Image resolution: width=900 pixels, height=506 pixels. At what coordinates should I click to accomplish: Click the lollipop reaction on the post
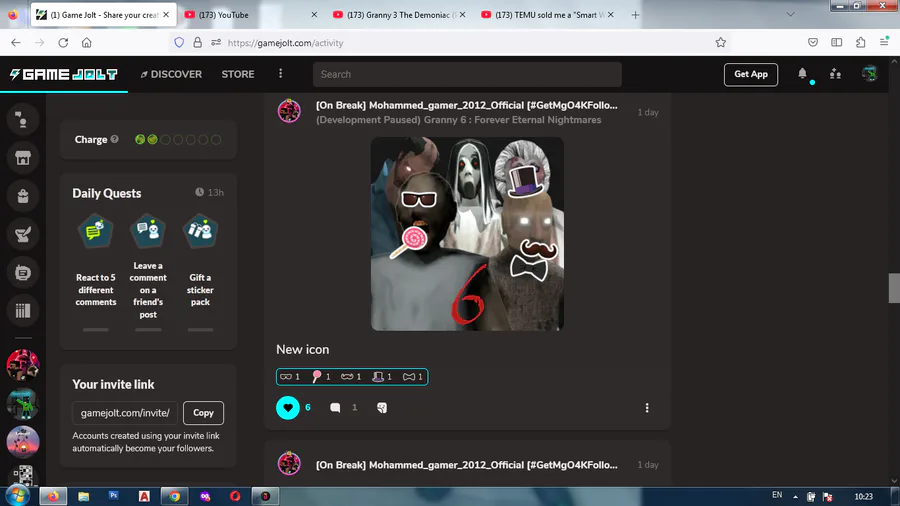click(x=321, y=377)
